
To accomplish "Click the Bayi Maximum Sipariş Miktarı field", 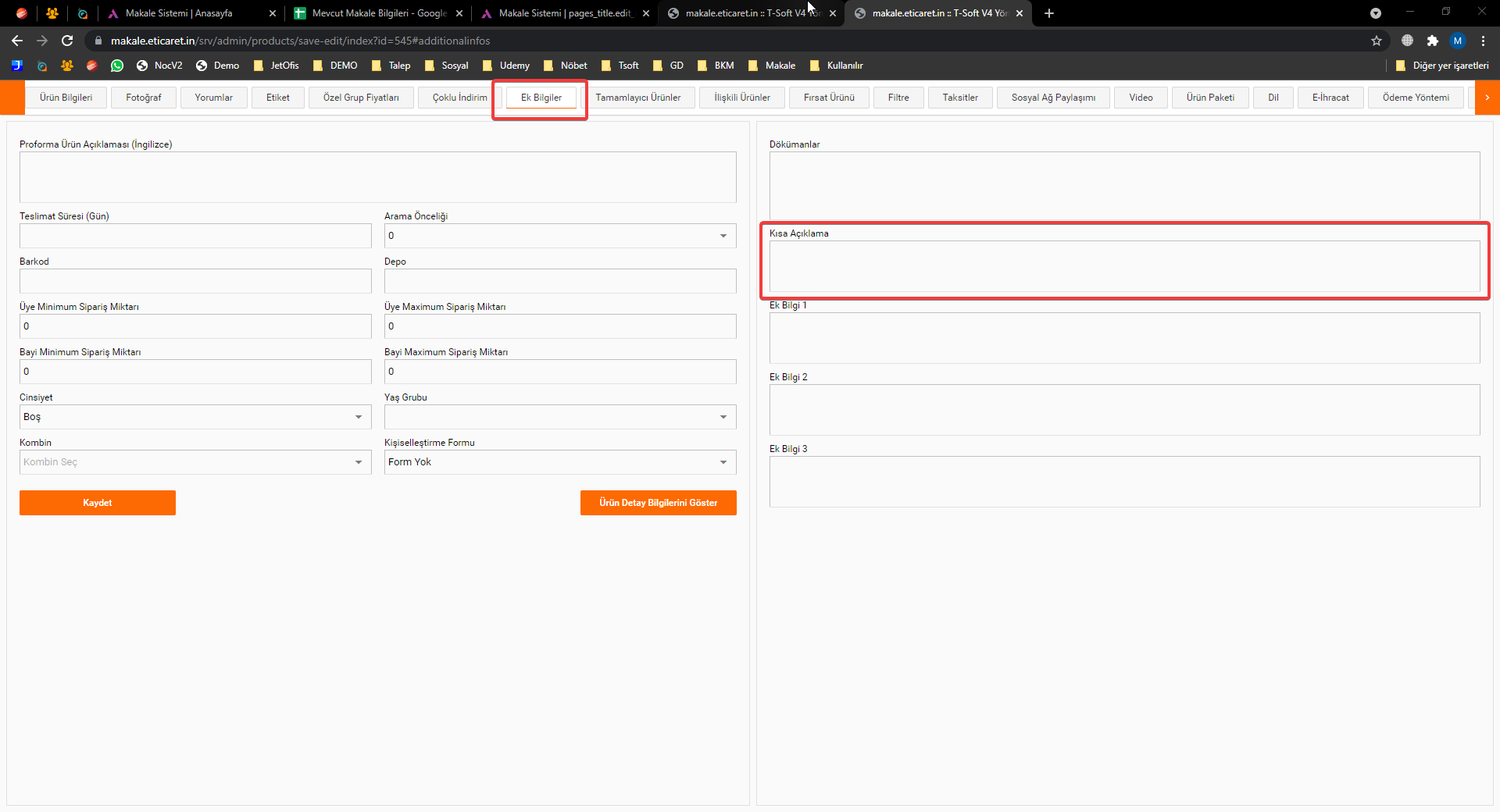I will [x=560, y=372].
